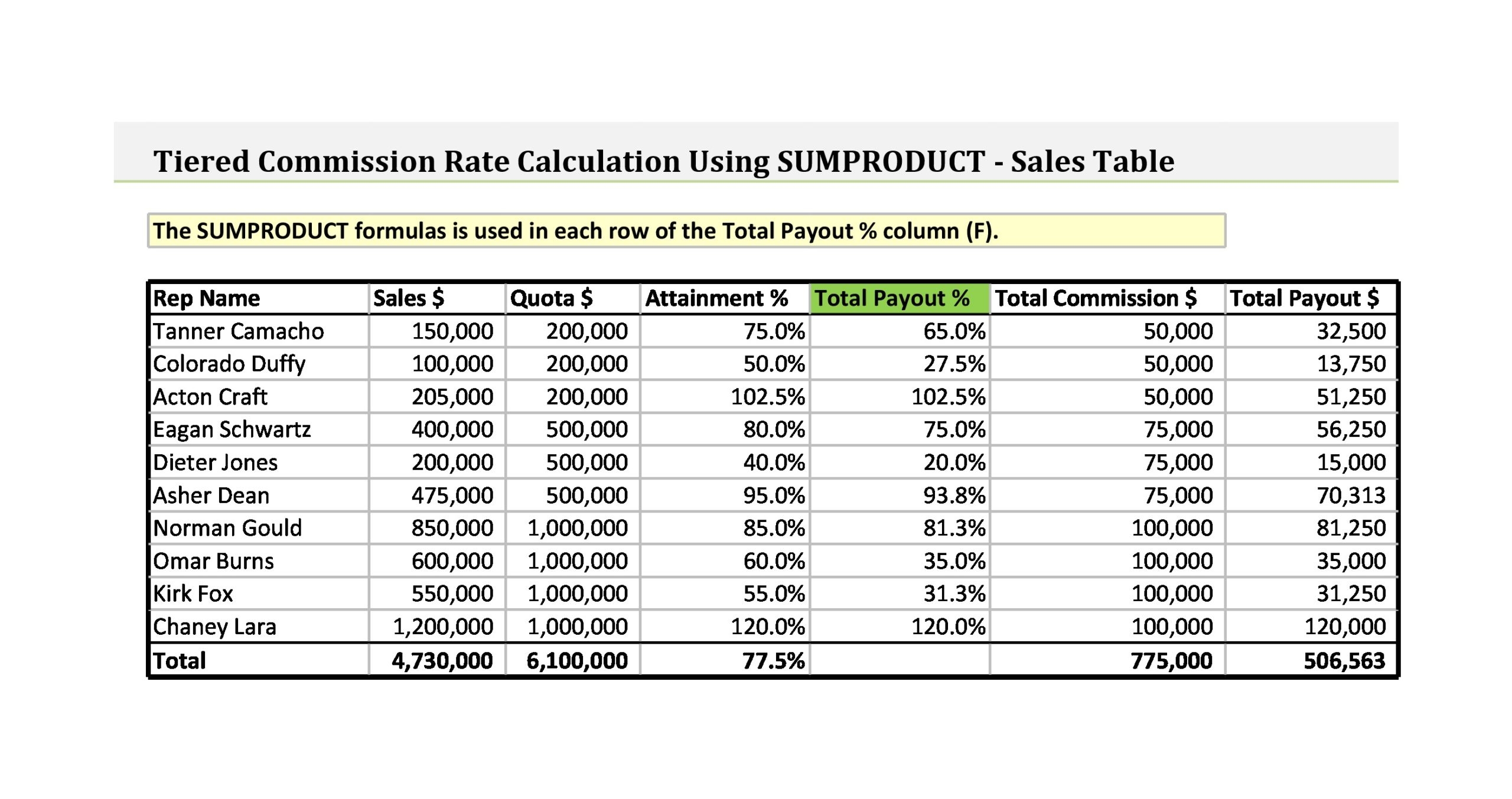Select the Quota $ header cell
The image size is (1512, 799).
[x=572, y=298]
